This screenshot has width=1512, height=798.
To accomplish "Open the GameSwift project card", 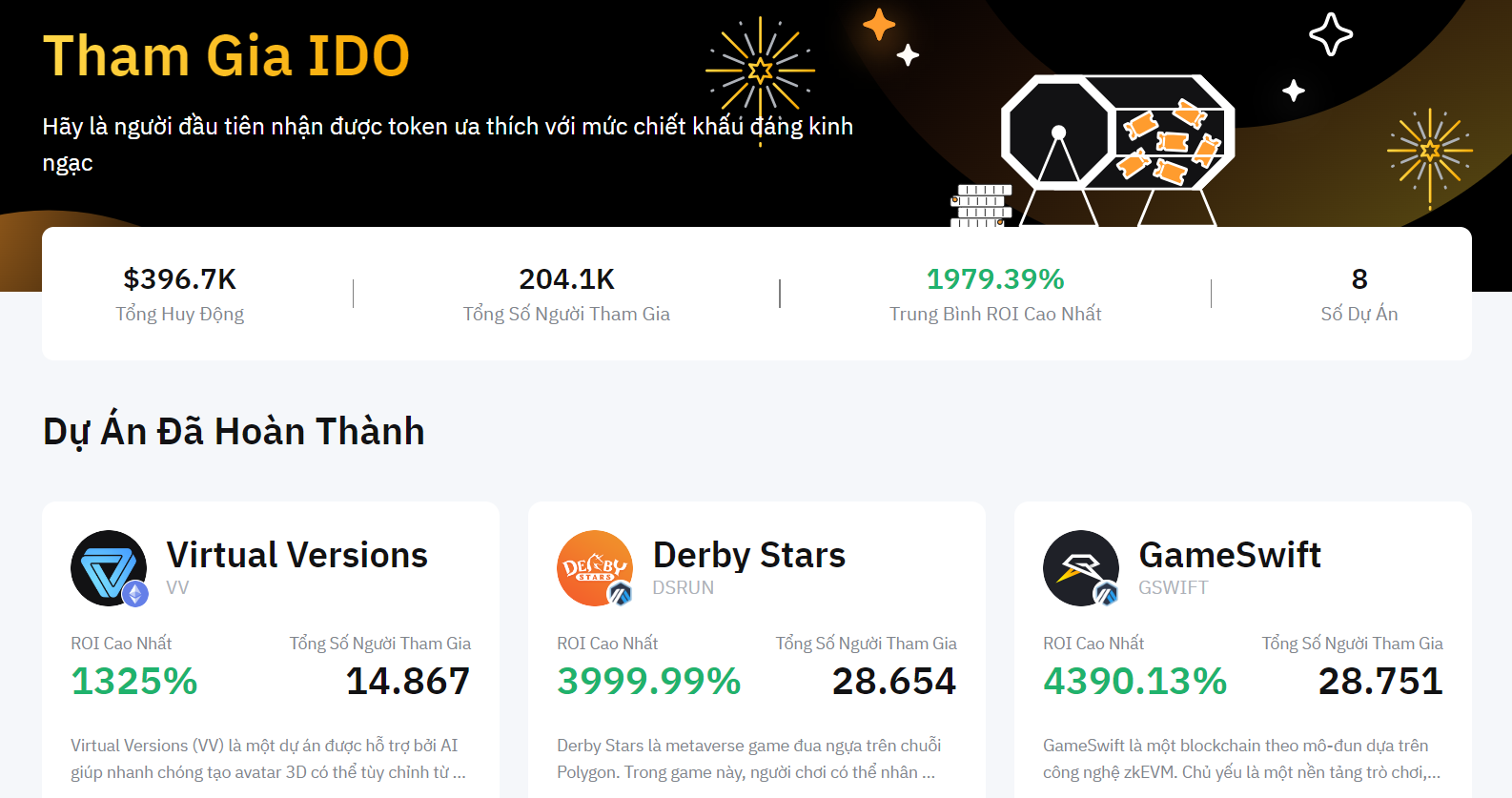I will [1242, 648].
